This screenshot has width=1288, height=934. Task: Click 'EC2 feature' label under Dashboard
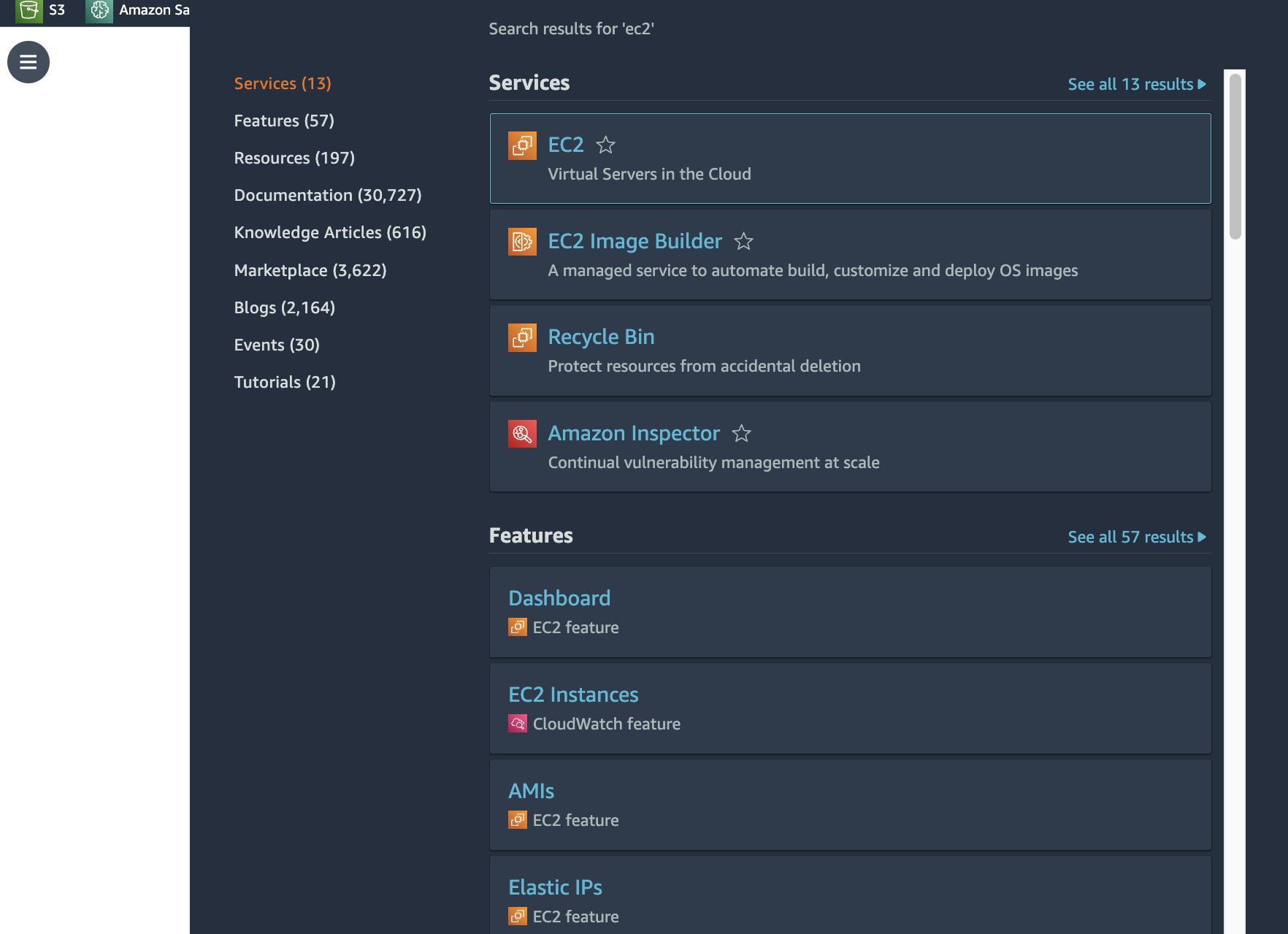(575, 627)
